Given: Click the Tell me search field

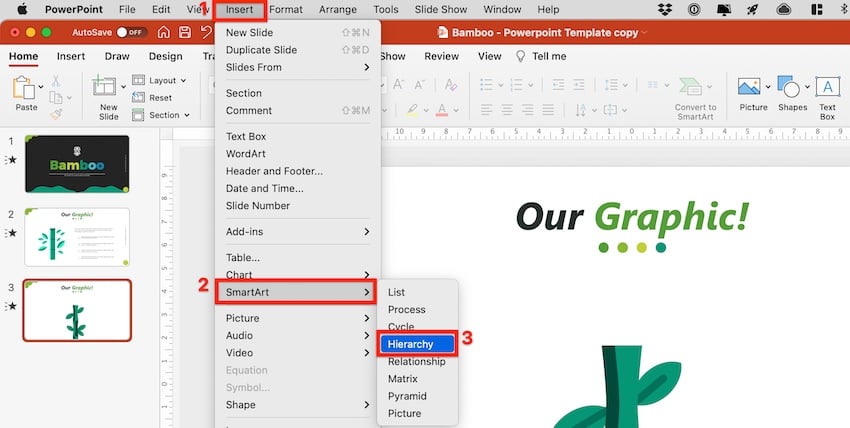Looking at the screenshot, I should tap(549, 57).
